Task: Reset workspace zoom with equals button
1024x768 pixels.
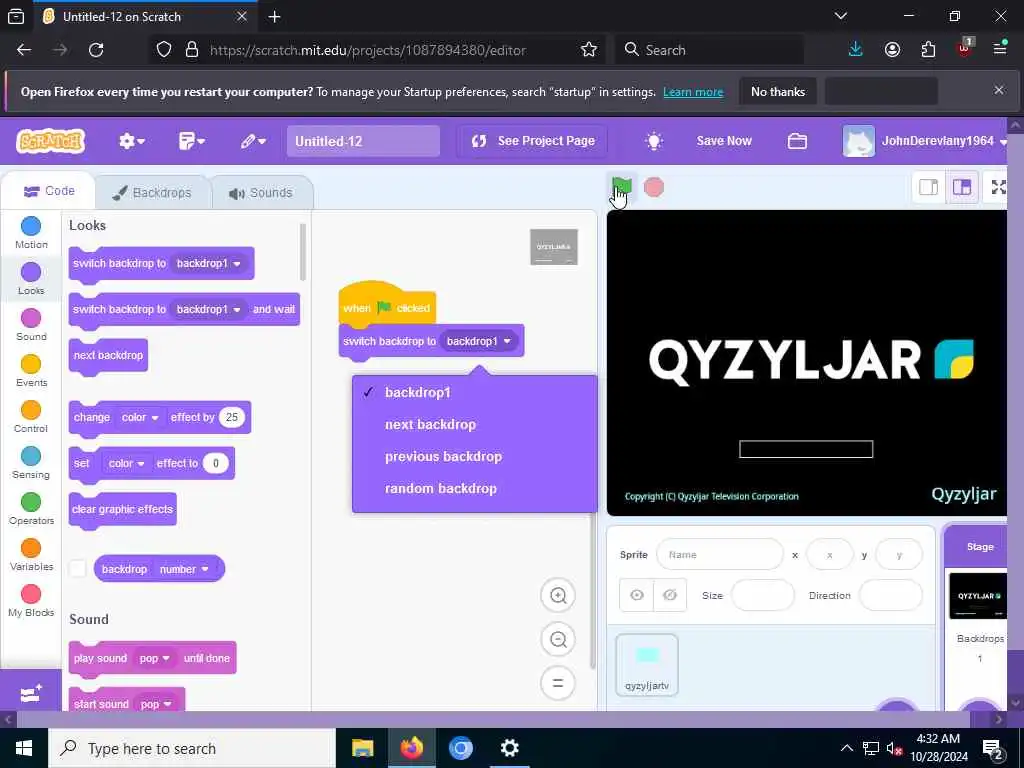Action: click(558, 683)
